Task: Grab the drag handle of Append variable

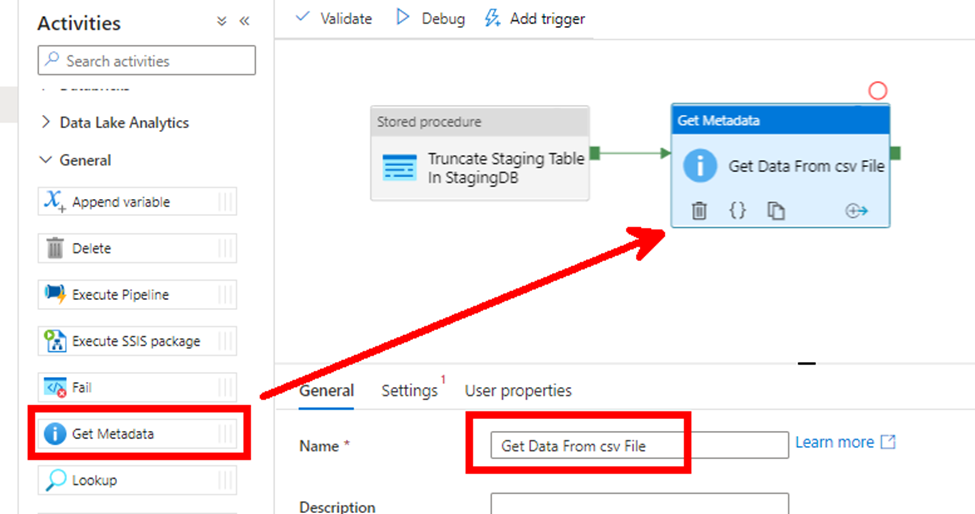Action: [226, 201]
